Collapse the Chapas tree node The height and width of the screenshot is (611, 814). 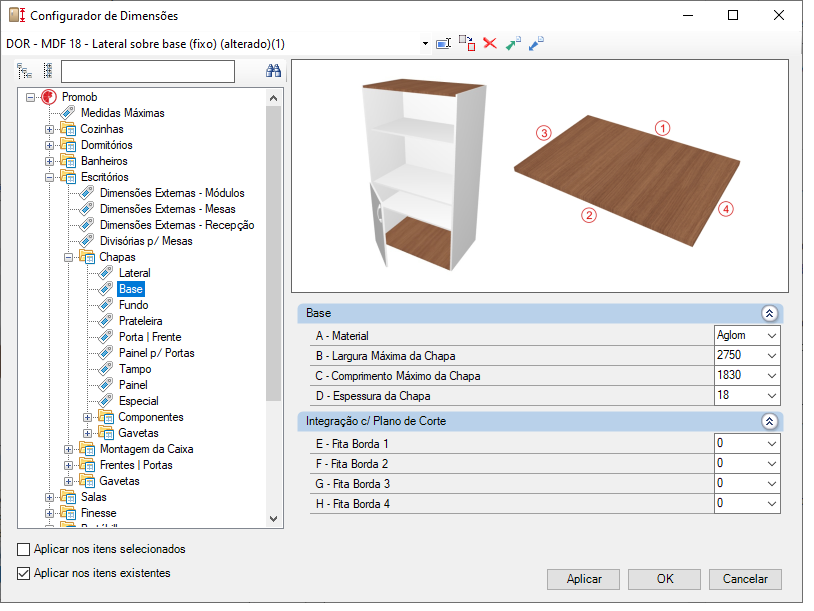point(69,257)
